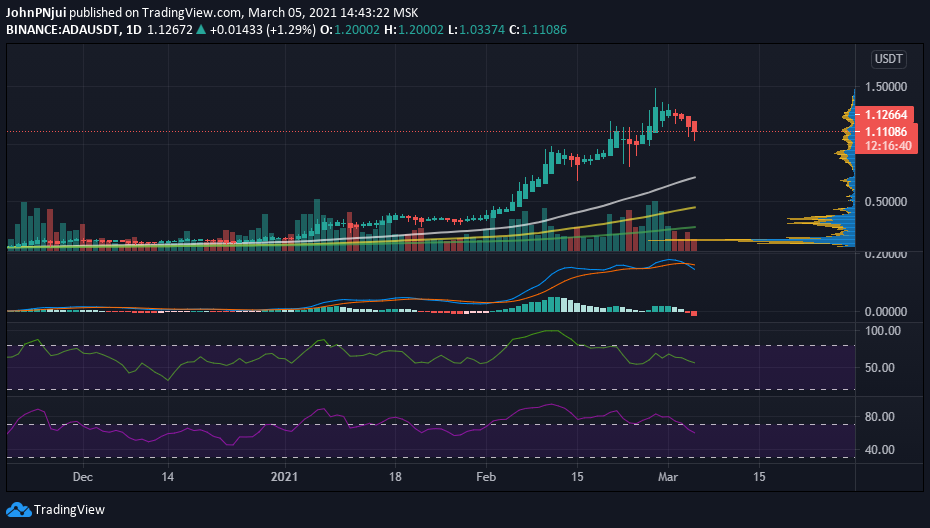Click the 14 date label on time axis

tap(168, 477)
